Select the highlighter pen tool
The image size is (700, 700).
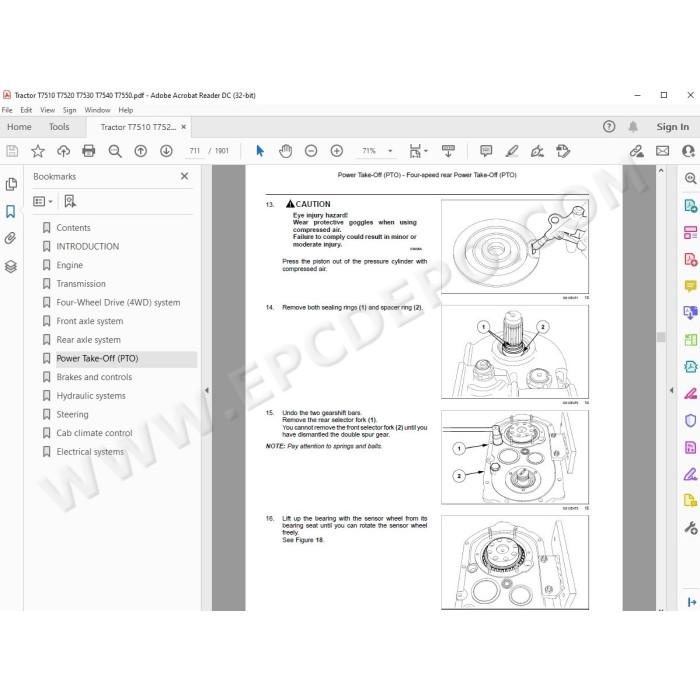coord(512,151)
